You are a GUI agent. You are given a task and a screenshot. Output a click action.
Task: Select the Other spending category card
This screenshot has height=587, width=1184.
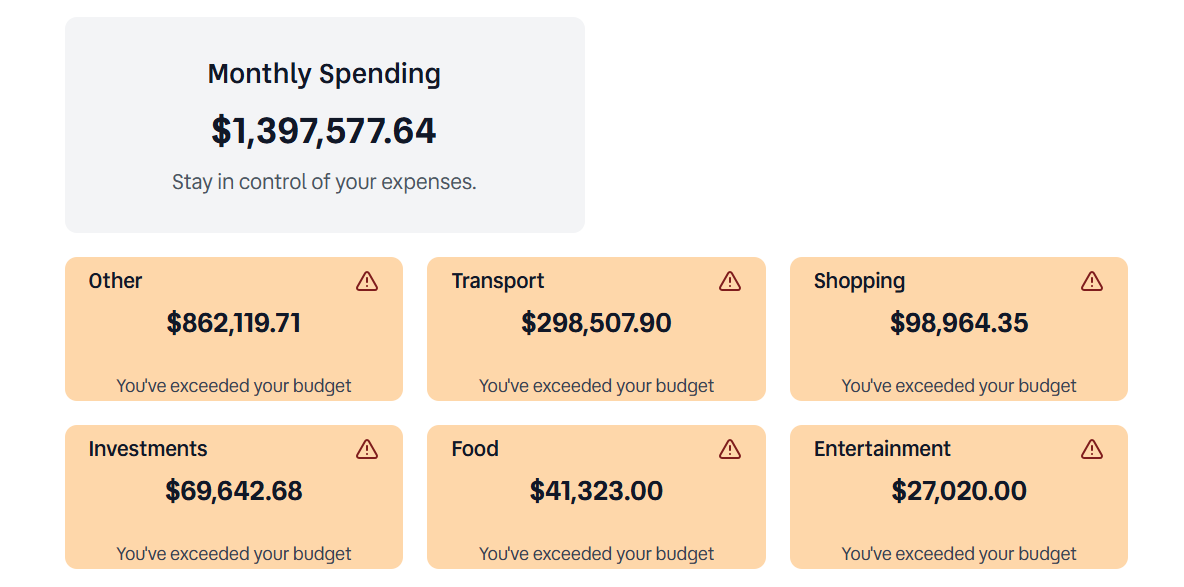coord(233,329)
